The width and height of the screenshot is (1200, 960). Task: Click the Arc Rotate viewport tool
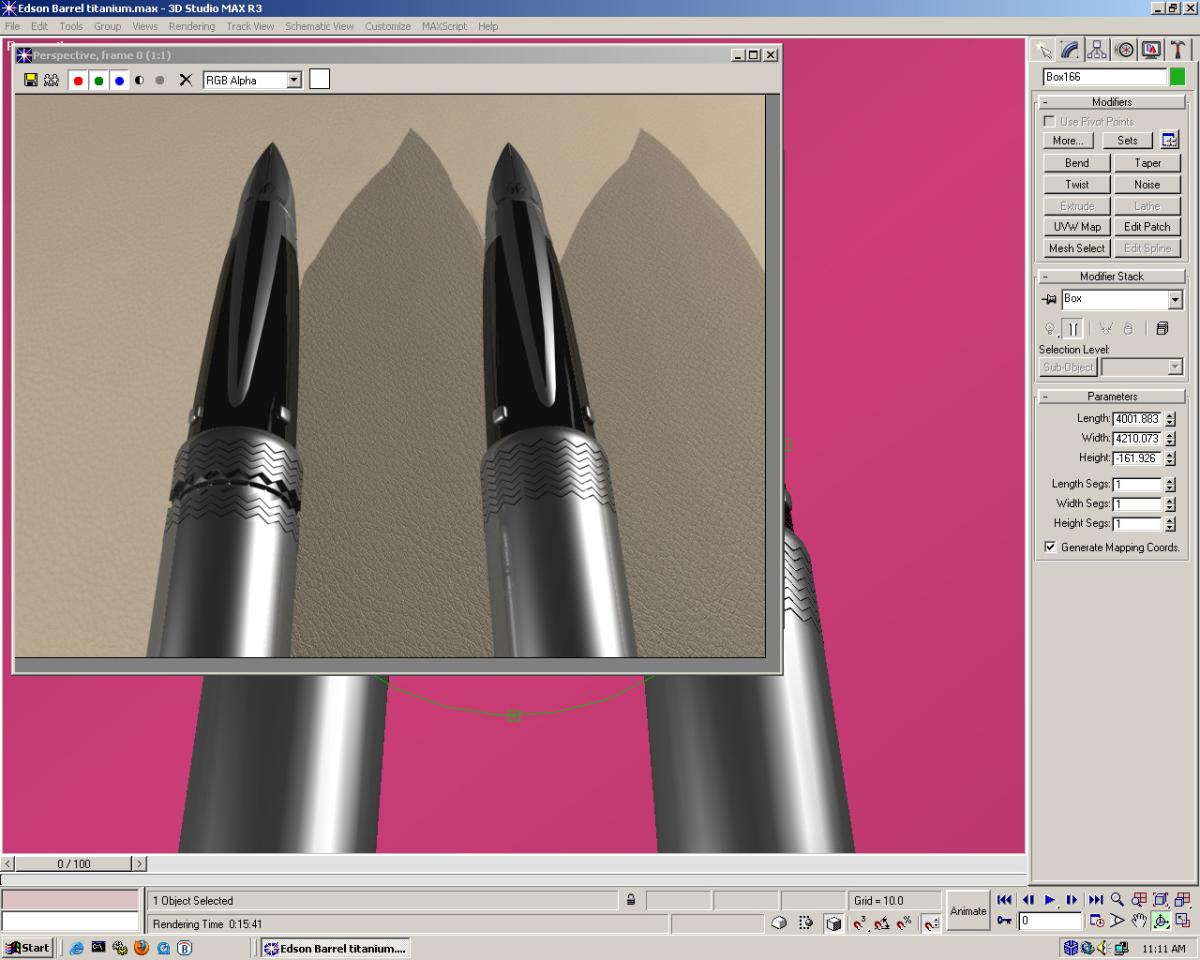coord(1161,920)
